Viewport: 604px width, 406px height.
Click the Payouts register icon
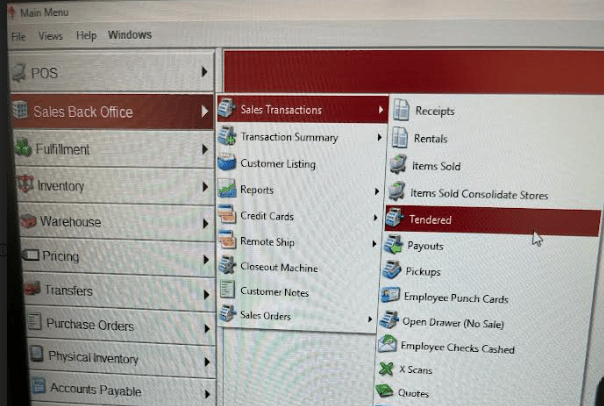[x=393, y=245]
